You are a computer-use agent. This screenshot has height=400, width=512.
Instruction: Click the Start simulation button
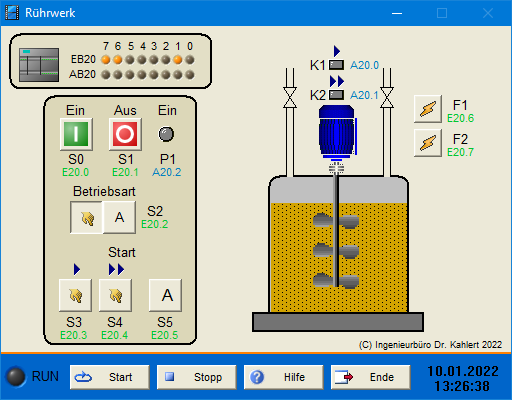pos(110,377)
